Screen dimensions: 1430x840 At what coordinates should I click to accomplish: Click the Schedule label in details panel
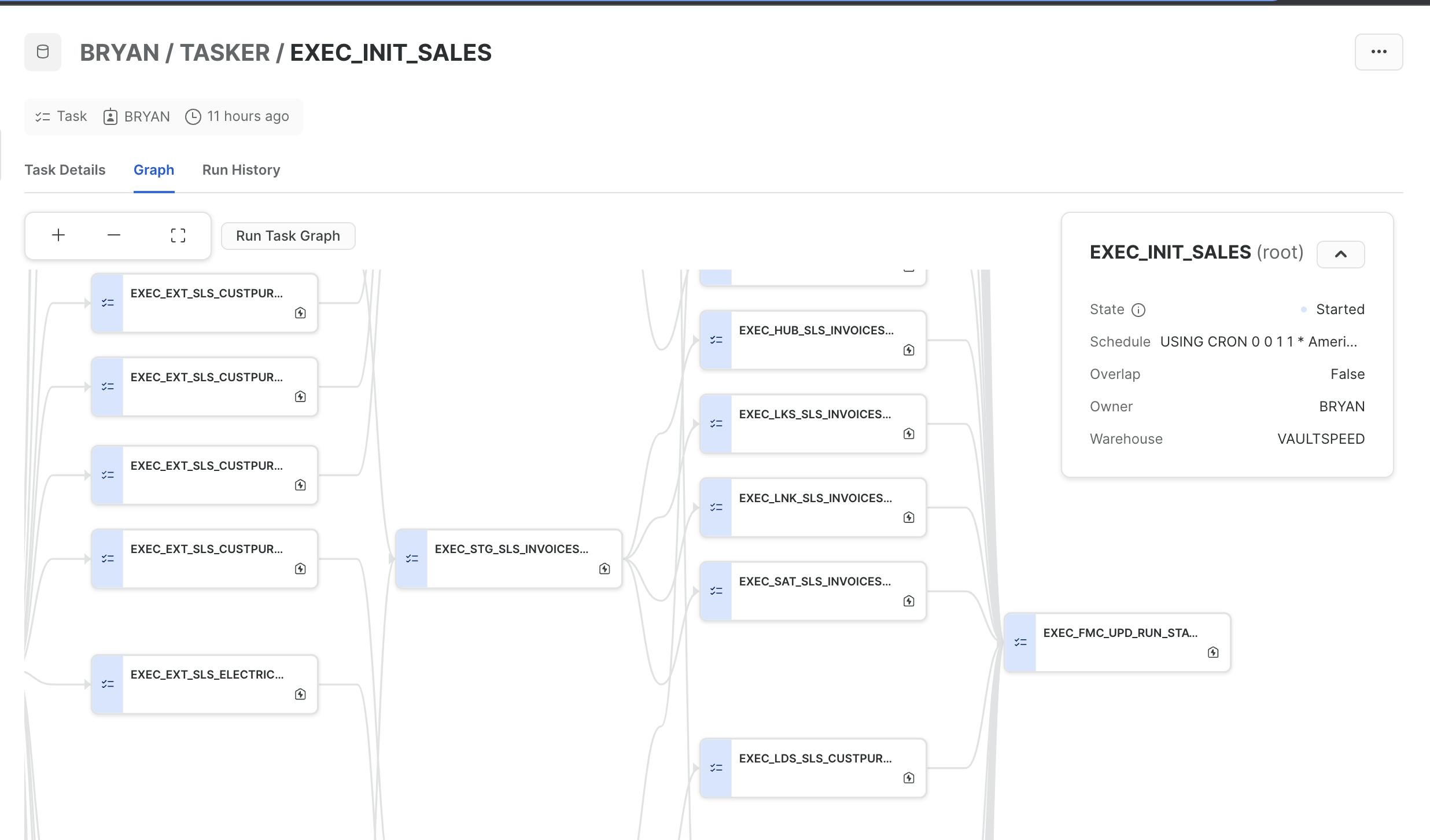coord(1120,342)
